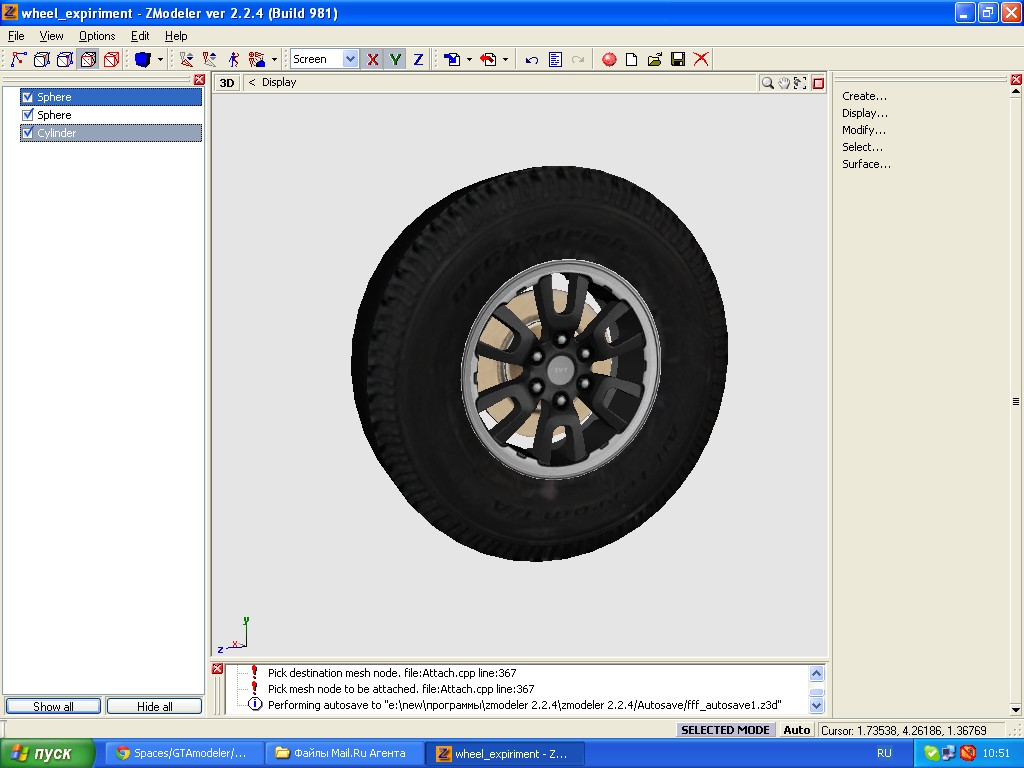The width and height of the screenshot is (1024, 768).
Task: Click the undo arrow icon
Action: coord(532,59)
